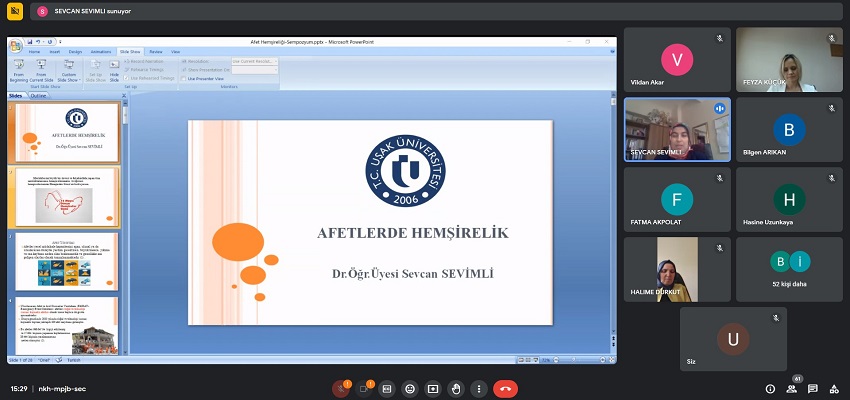Check the Use Presenter View checkbox
Image resolution: width=850 pixels, height=400 pixels.
pos(186,78)
